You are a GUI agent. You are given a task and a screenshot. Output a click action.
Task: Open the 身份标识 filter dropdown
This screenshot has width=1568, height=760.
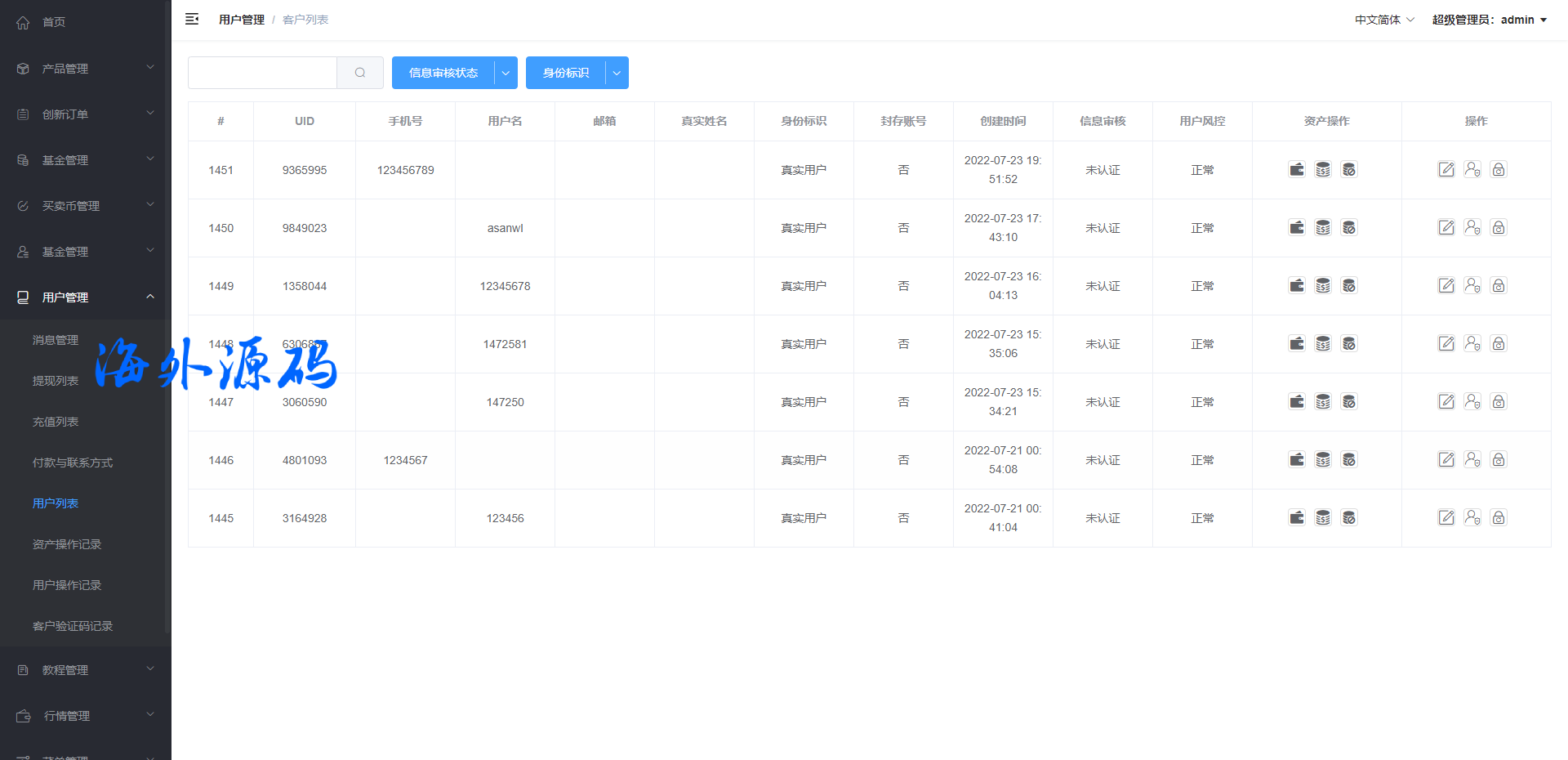click(x=617, y=73)
